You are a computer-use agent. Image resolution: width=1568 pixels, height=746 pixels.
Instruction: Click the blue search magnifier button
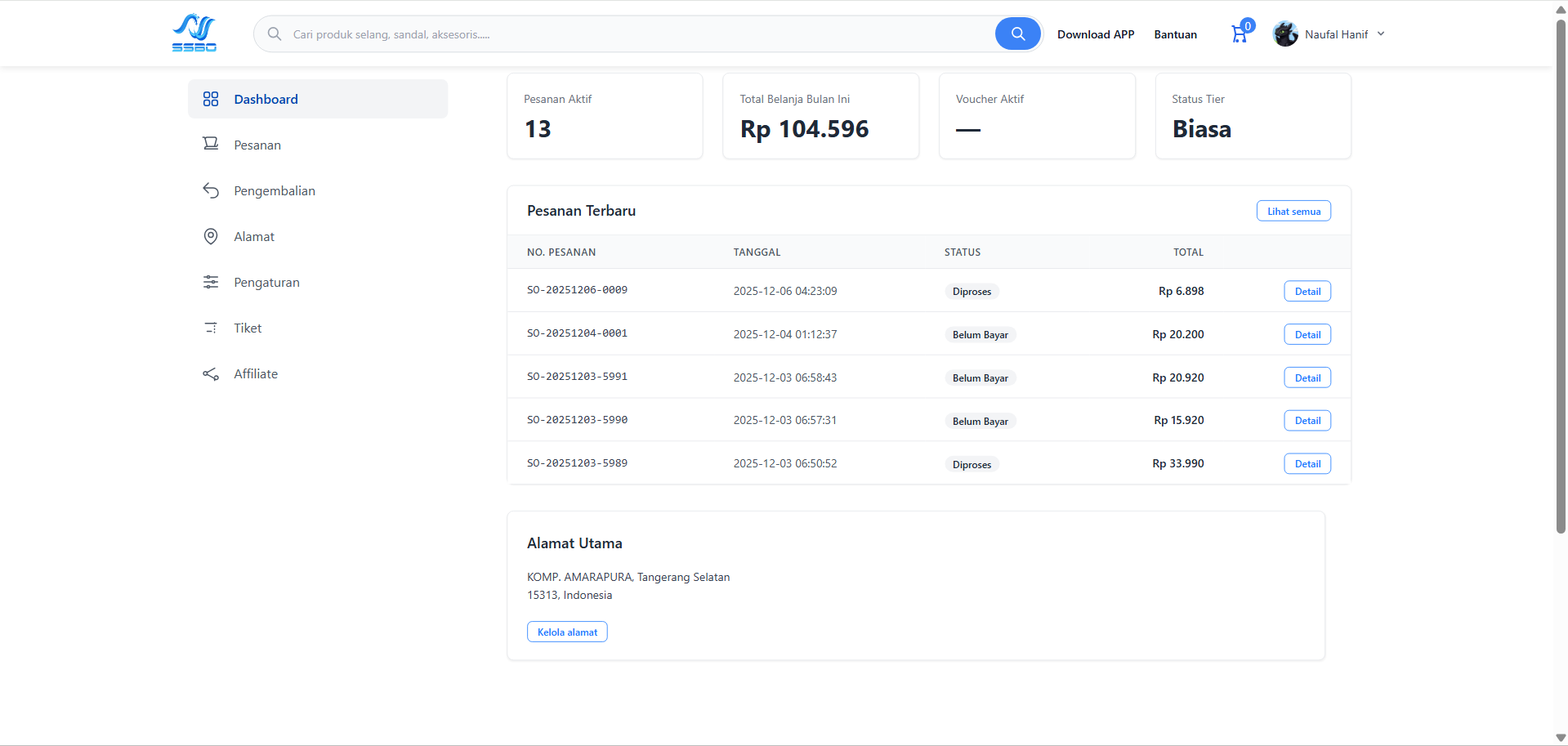[1017, 34]
